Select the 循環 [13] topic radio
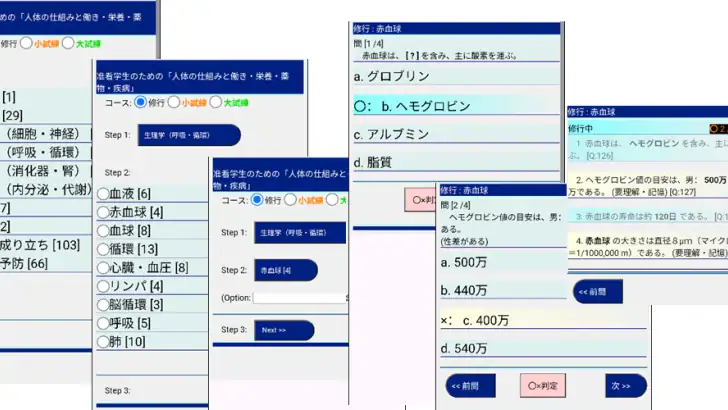 103,249
